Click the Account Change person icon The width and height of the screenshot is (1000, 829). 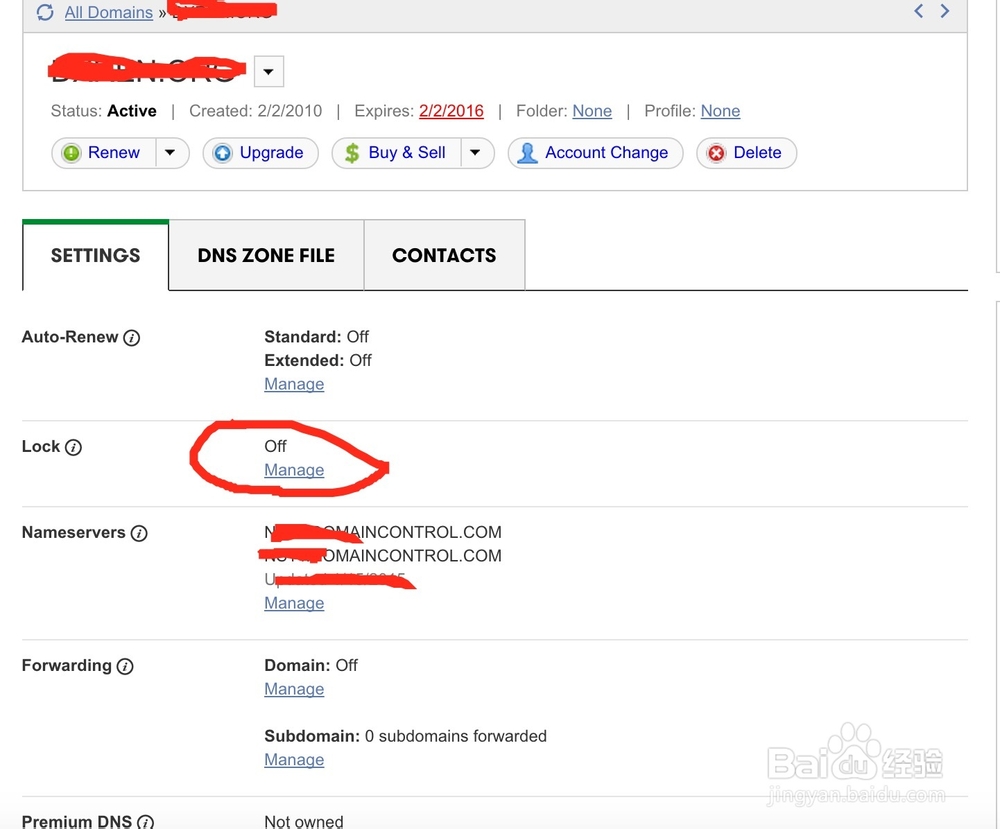tap(527, 153)
